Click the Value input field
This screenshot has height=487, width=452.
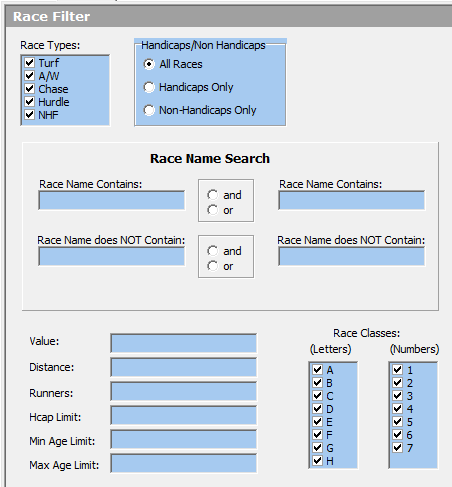coord(184,343)
